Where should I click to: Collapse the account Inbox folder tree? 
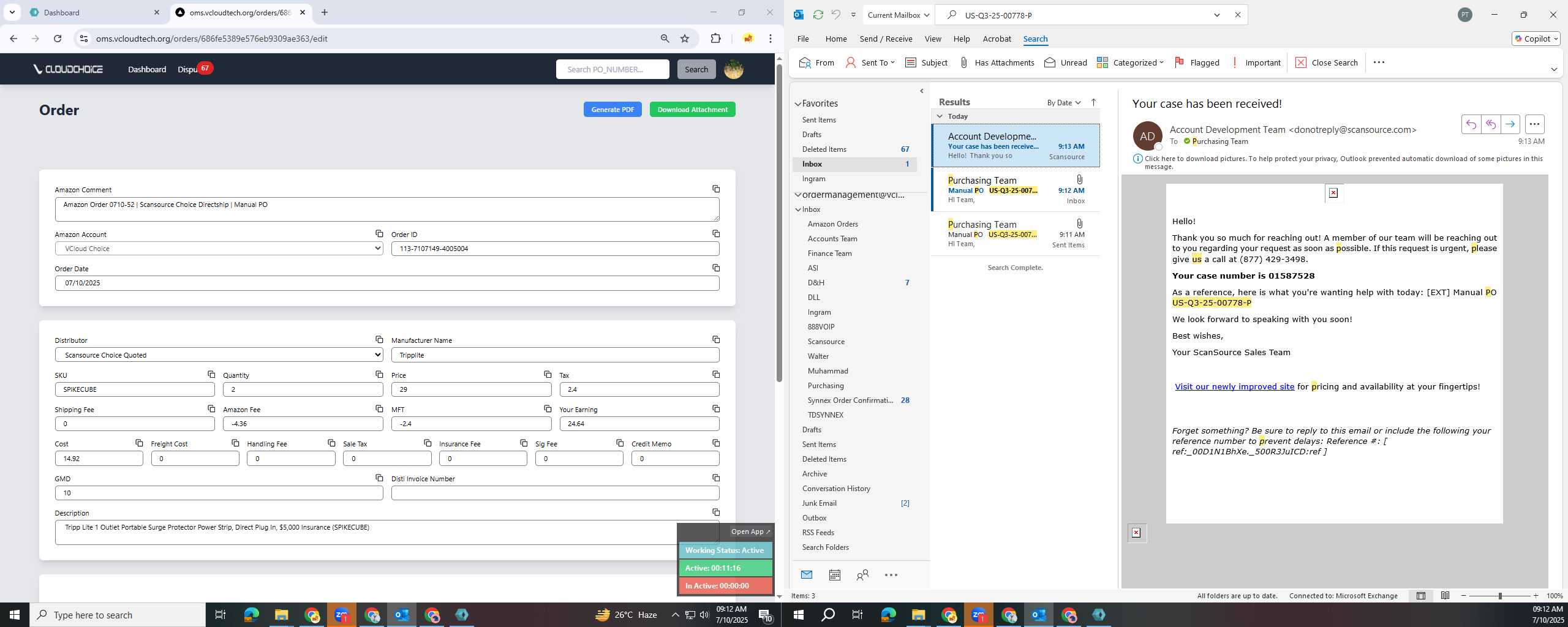point(798,209)
